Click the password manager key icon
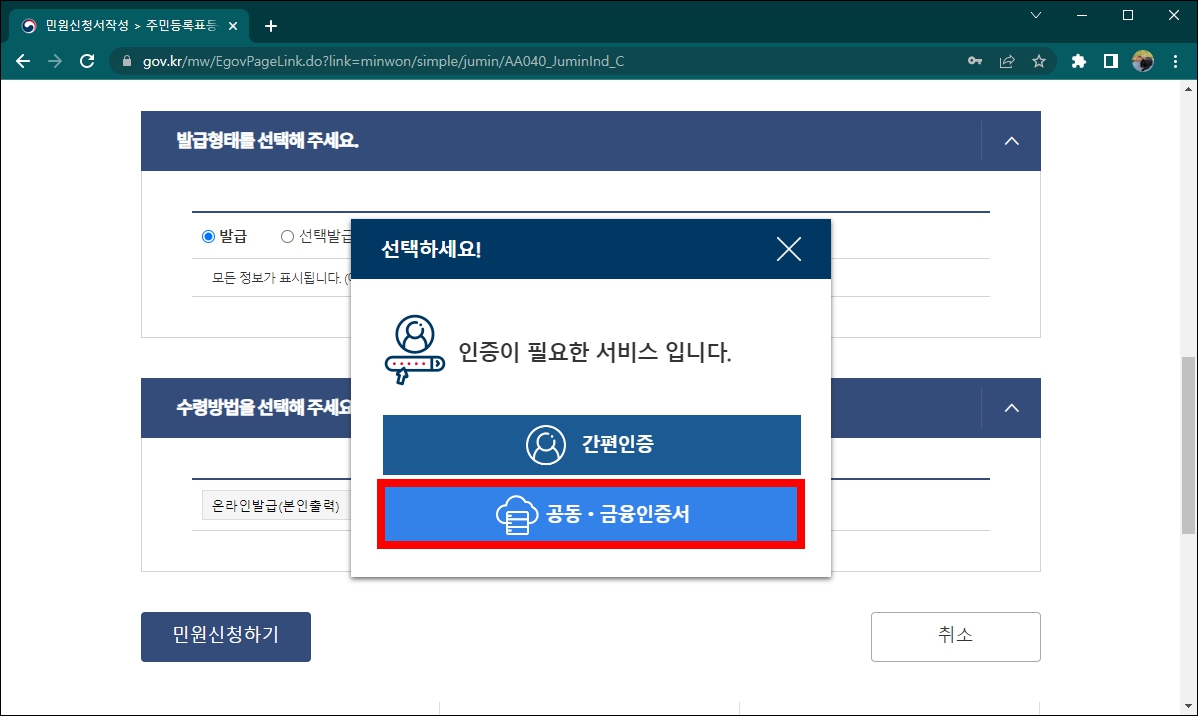 click(974, 61)
